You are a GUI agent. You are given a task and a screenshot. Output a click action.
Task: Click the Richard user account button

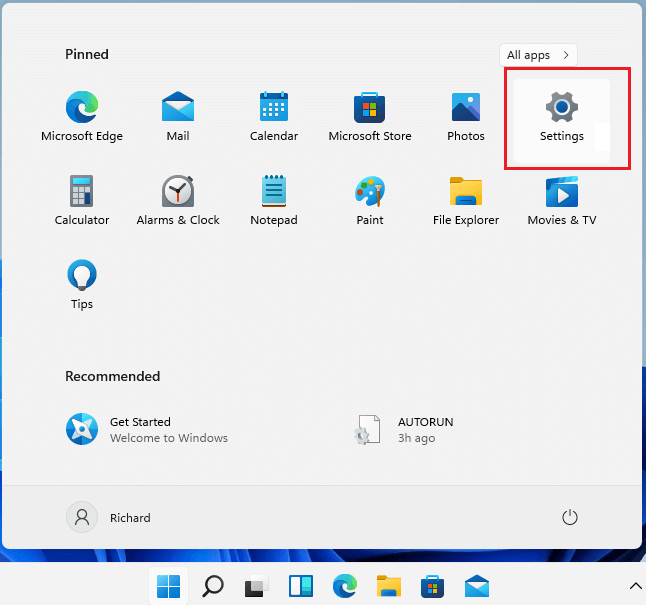[110, 517]
